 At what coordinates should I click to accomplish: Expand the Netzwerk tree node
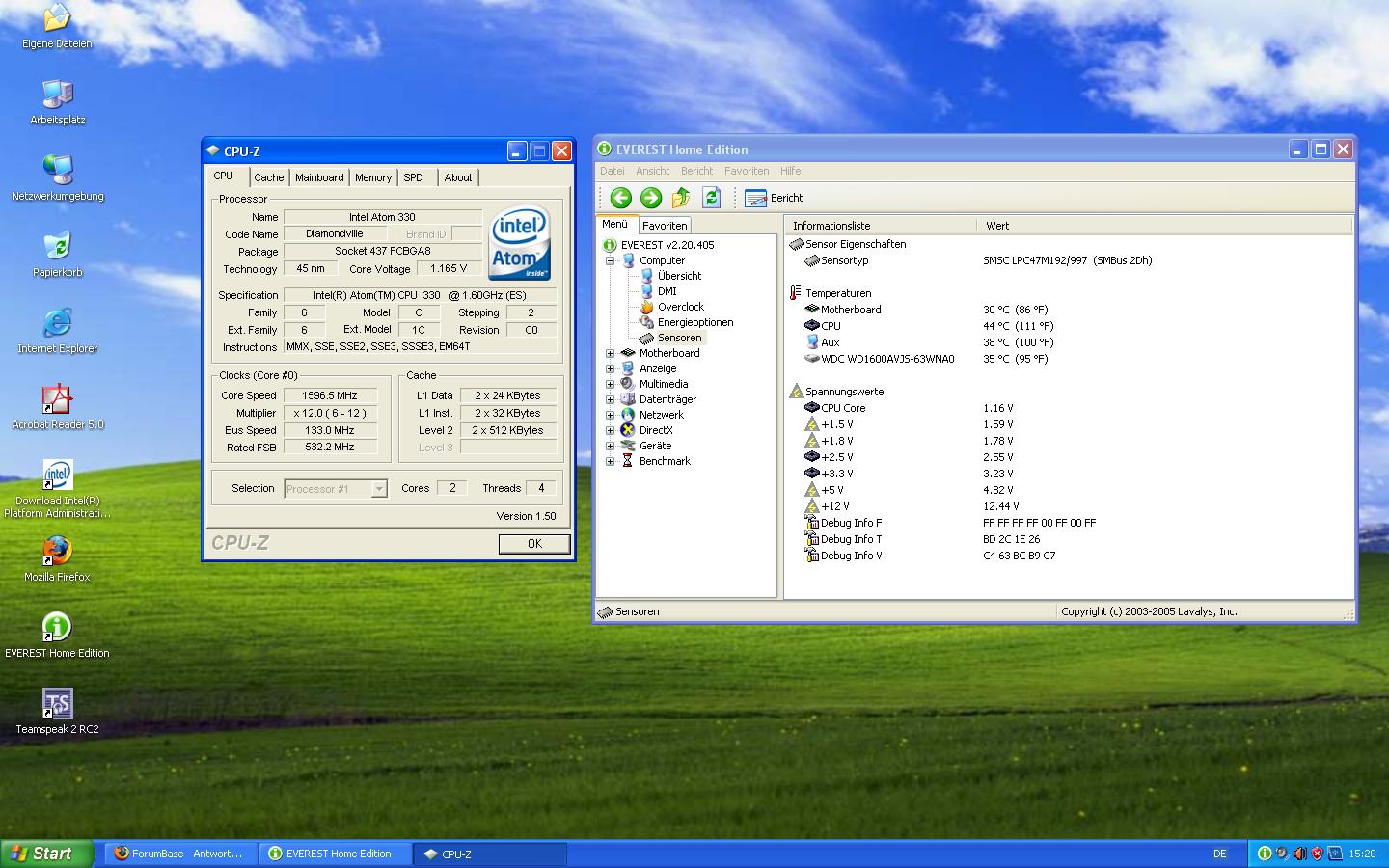point(610,415)
